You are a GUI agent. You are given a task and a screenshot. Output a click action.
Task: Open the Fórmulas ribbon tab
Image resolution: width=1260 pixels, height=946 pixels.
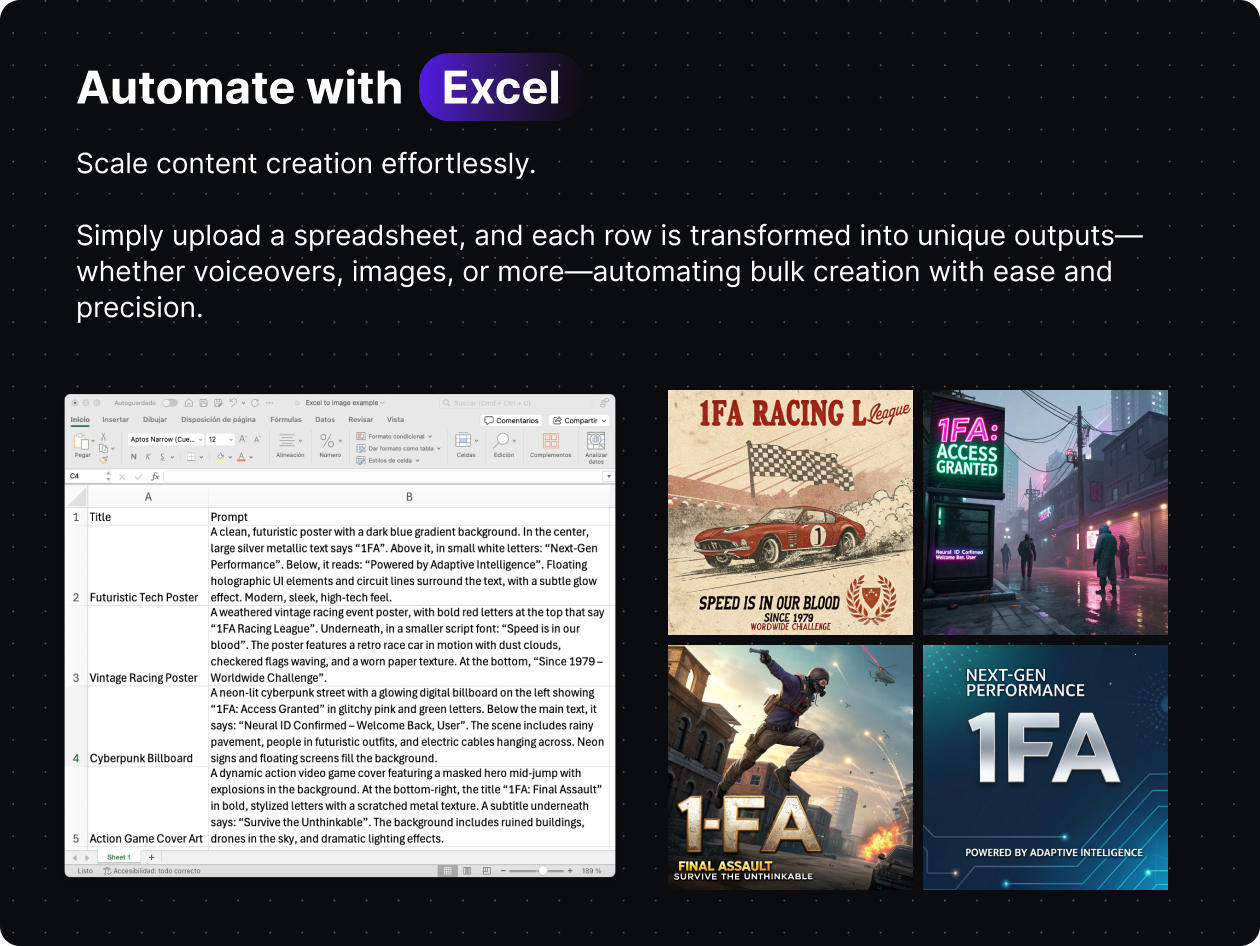(x=285, y=420)
